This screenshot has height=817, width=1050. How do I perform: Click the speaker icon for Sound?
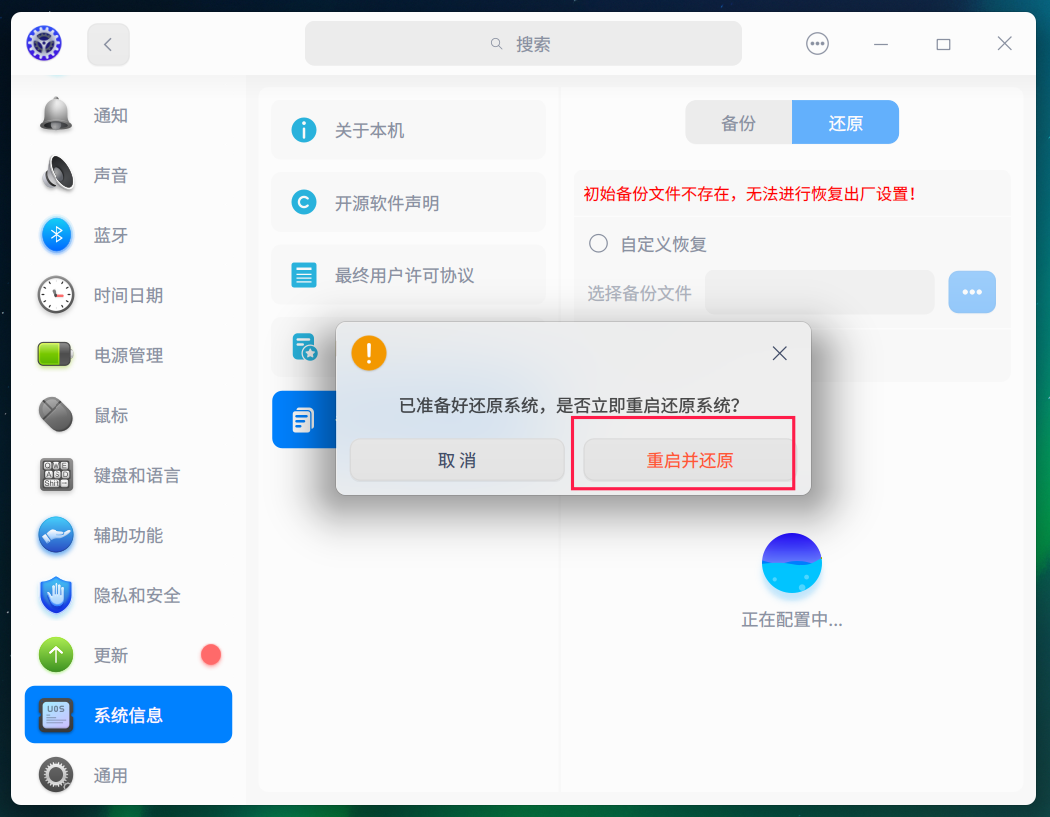pos(58,174)
